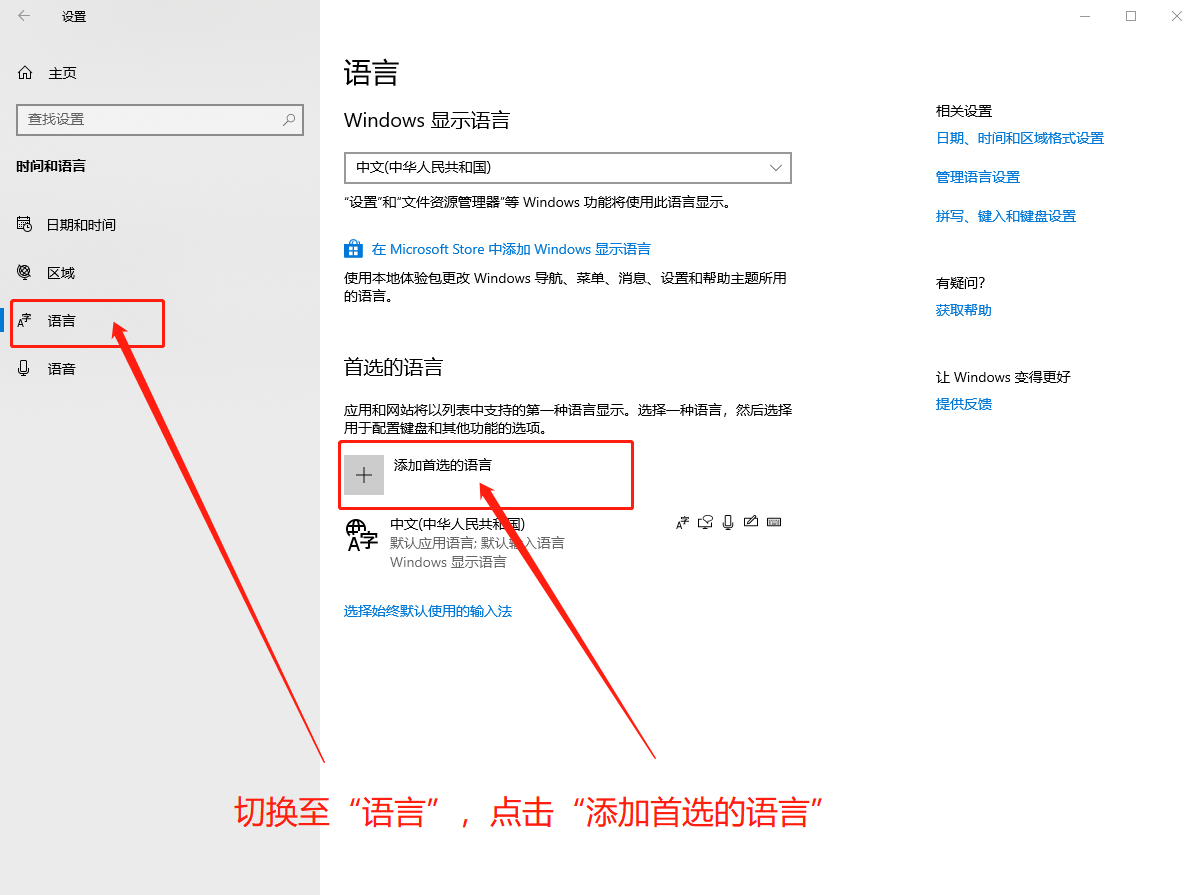Click the Microsoft Store bag icon
The image size is (1200, 895).
point(353,249)
